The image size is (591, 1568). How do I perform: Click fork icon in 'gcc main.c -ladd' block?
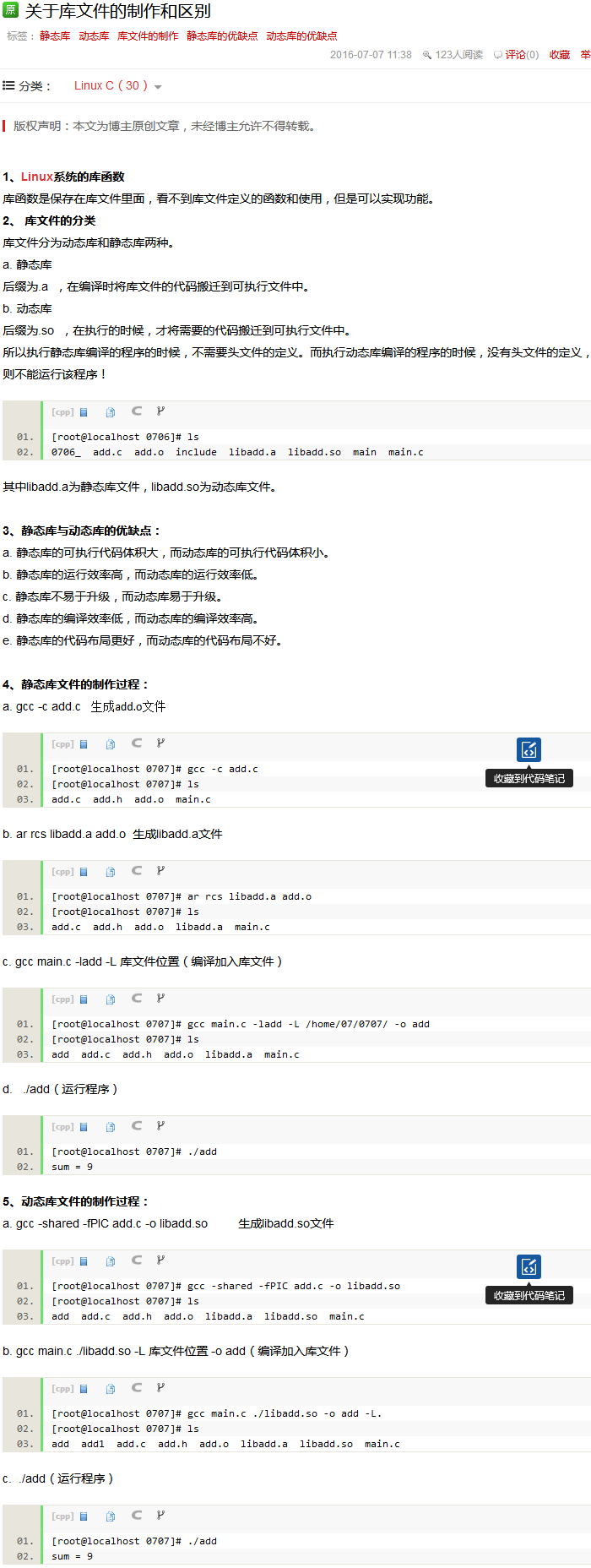[160, 999]
